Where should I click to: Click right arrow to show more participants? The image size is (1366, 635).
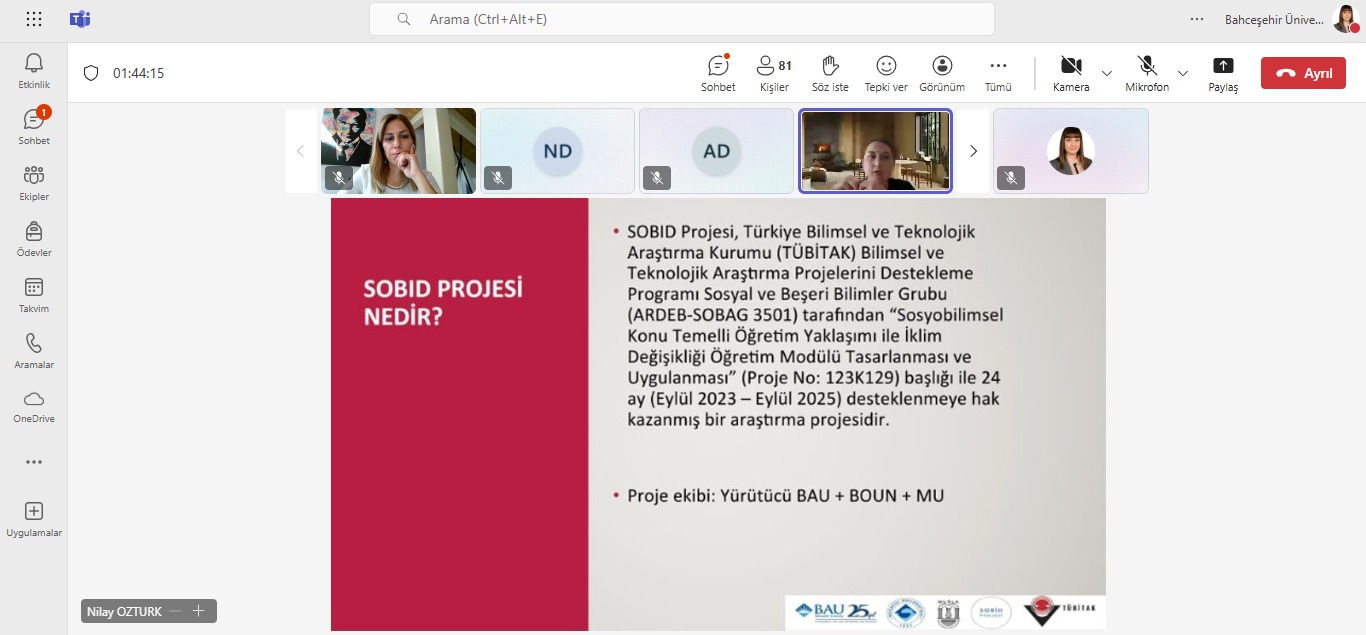(973, 150)
